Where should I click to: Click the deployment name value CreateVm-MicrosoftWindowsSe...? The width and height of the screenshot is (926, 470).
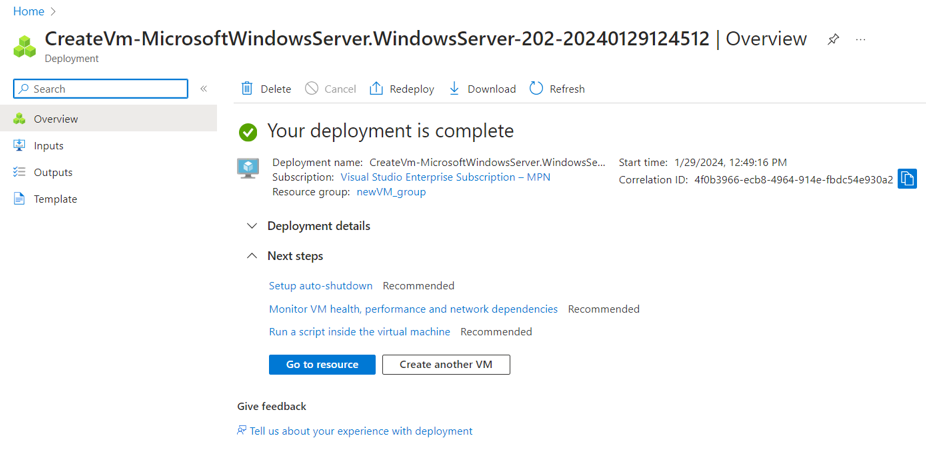click(x=487, y=162)
